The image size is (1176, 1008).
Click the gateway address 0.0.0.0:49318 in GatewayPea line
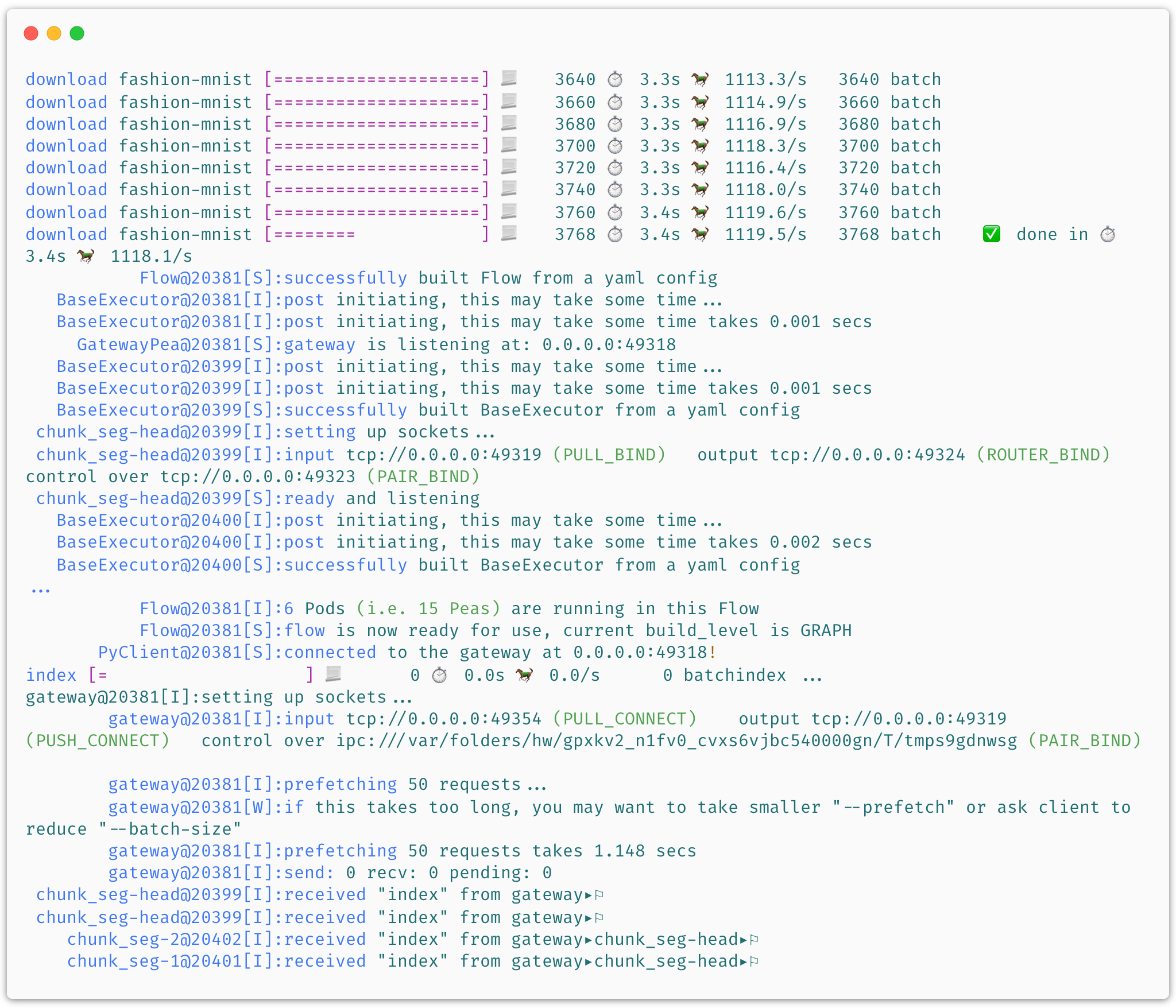[609, 344]
